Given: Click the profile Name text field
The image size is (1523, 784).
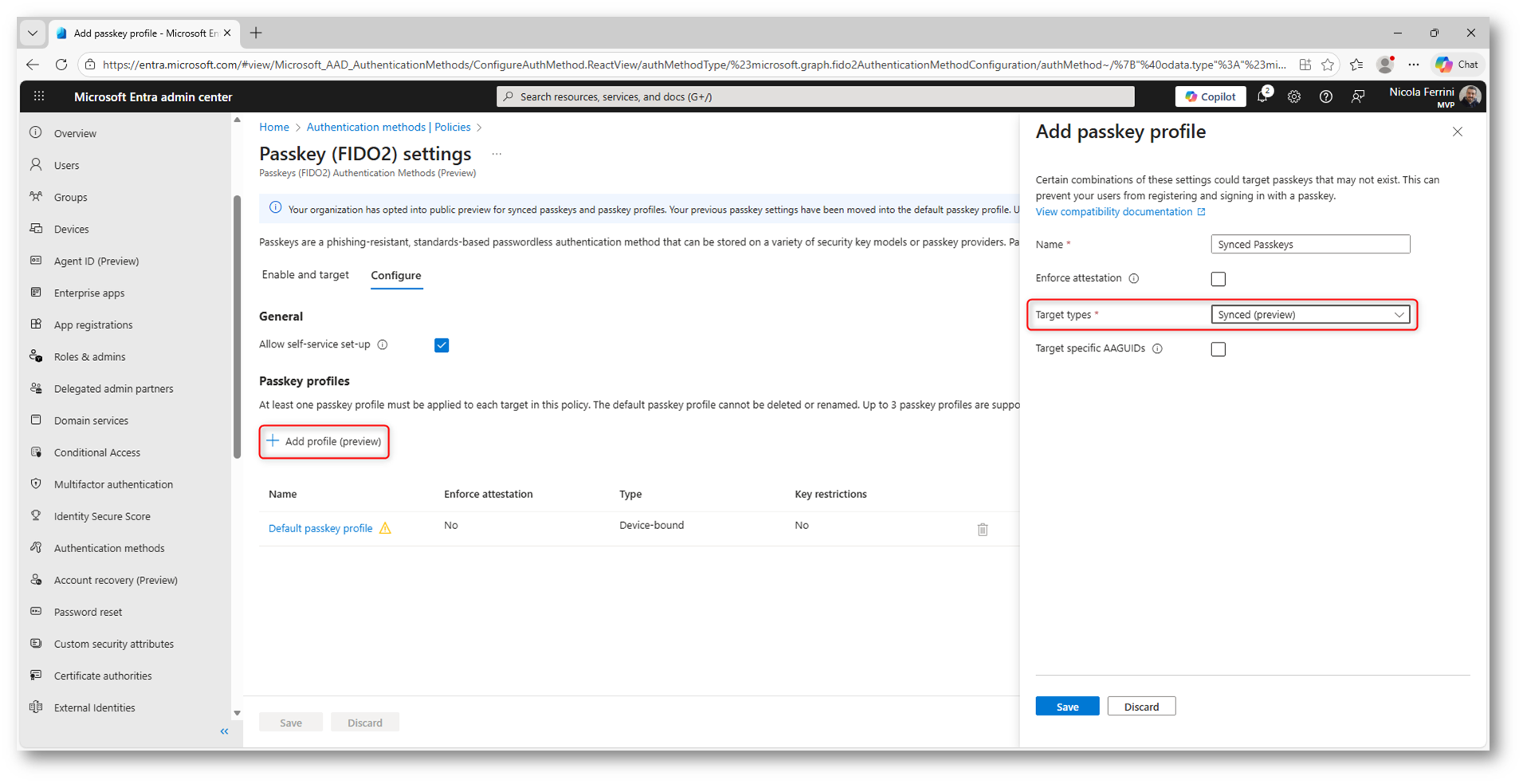Looking at the screenshot, I should [1309, 245].
